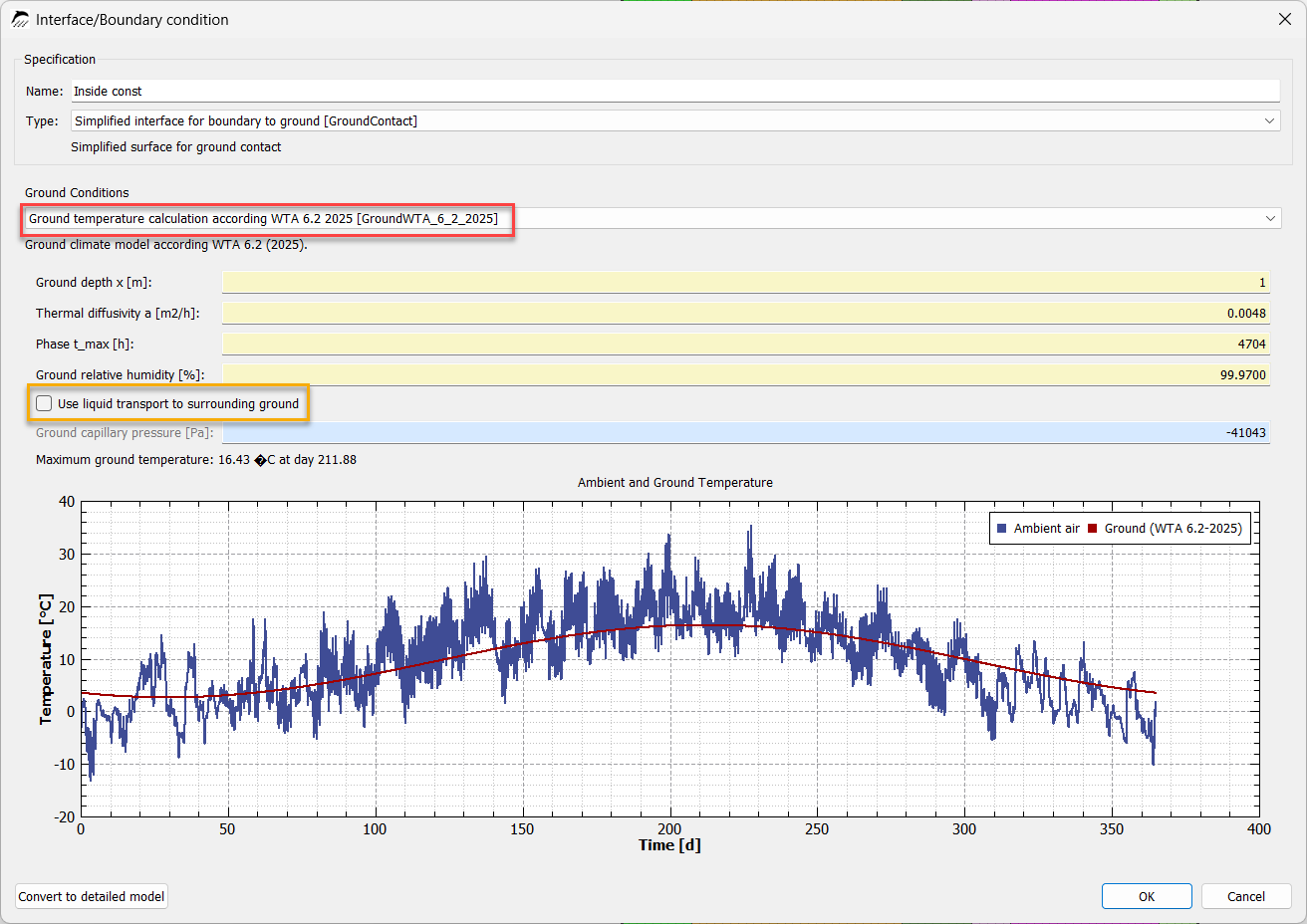This screenshot has height=924, width=1307.
Task: Click 'Simplified surface for ground contact' description
Action: [x=176, y=147]
